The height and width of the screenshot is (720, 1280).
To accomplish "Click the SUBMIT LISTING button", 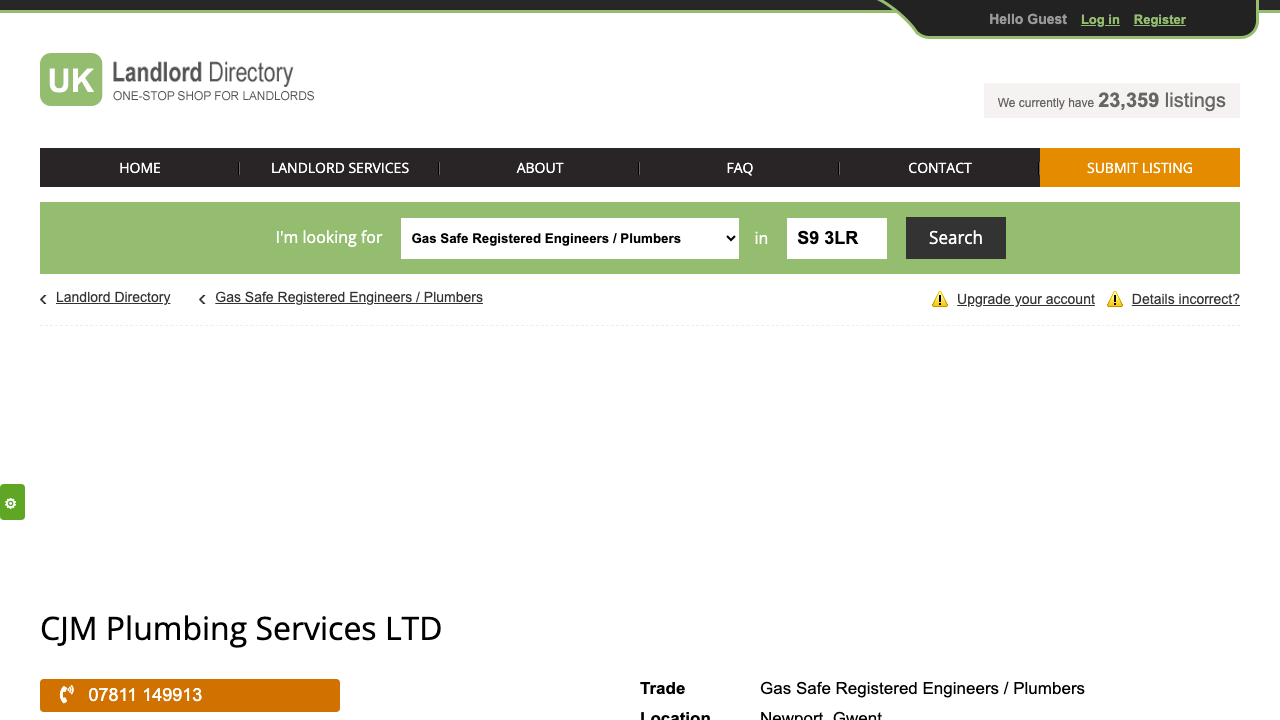I will coord(1139,167).
